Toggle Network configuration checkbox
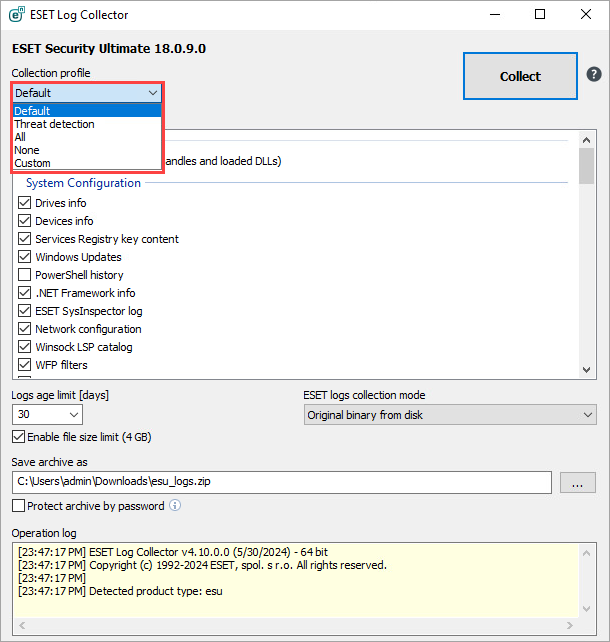The image size is (610, 642). coord(25,329)
